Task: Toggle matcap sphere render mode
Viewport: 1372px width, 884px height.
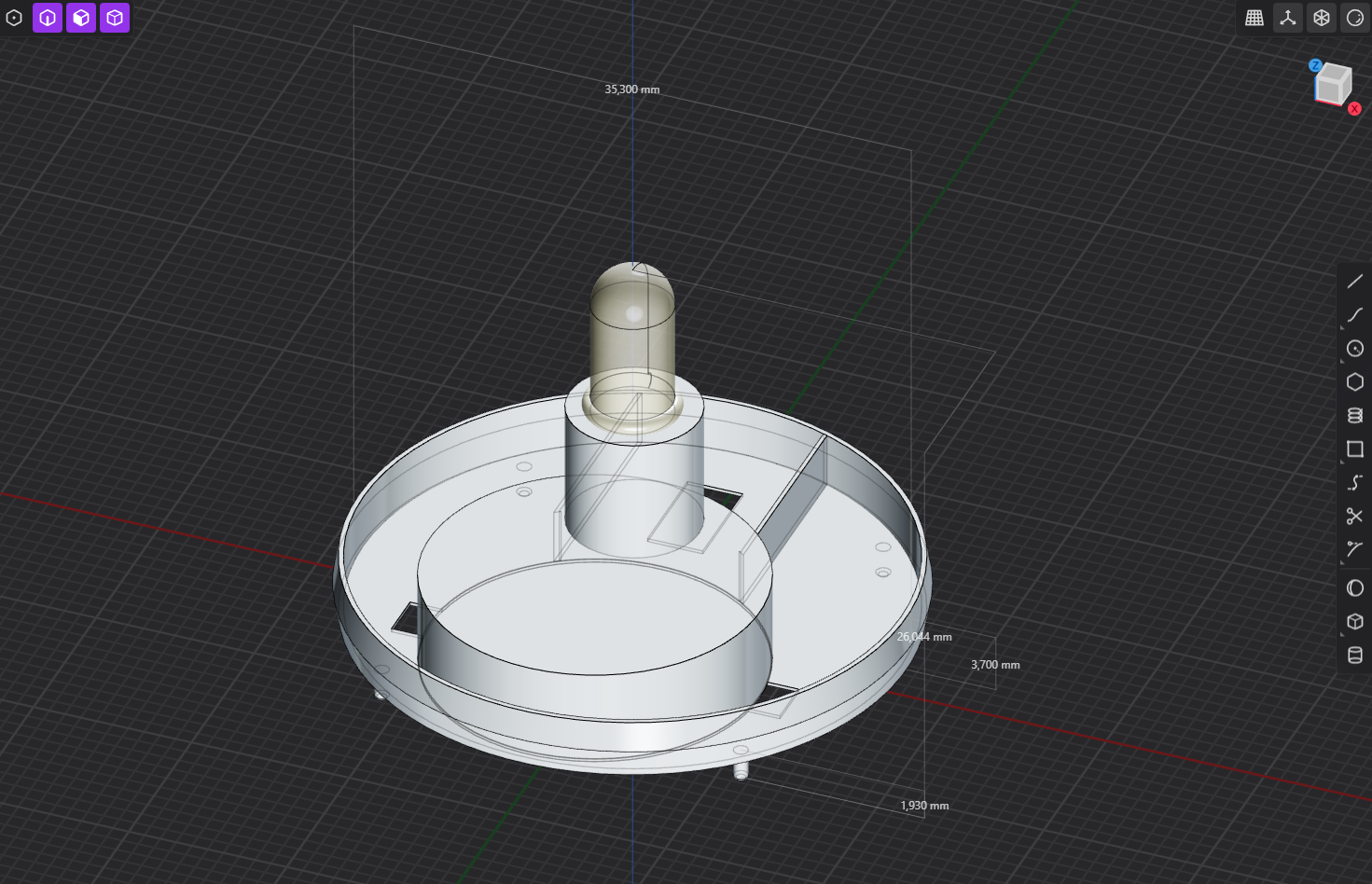Action: point(1355,18)
